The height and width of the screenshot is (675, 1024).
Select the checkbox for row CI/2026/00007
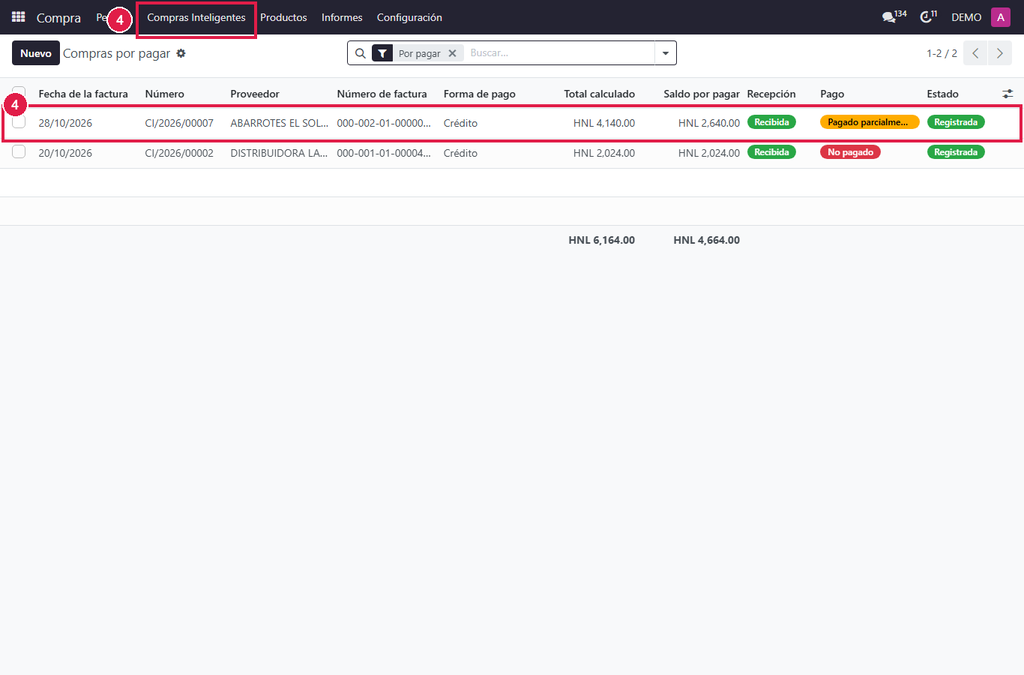[x=19, y=122]
